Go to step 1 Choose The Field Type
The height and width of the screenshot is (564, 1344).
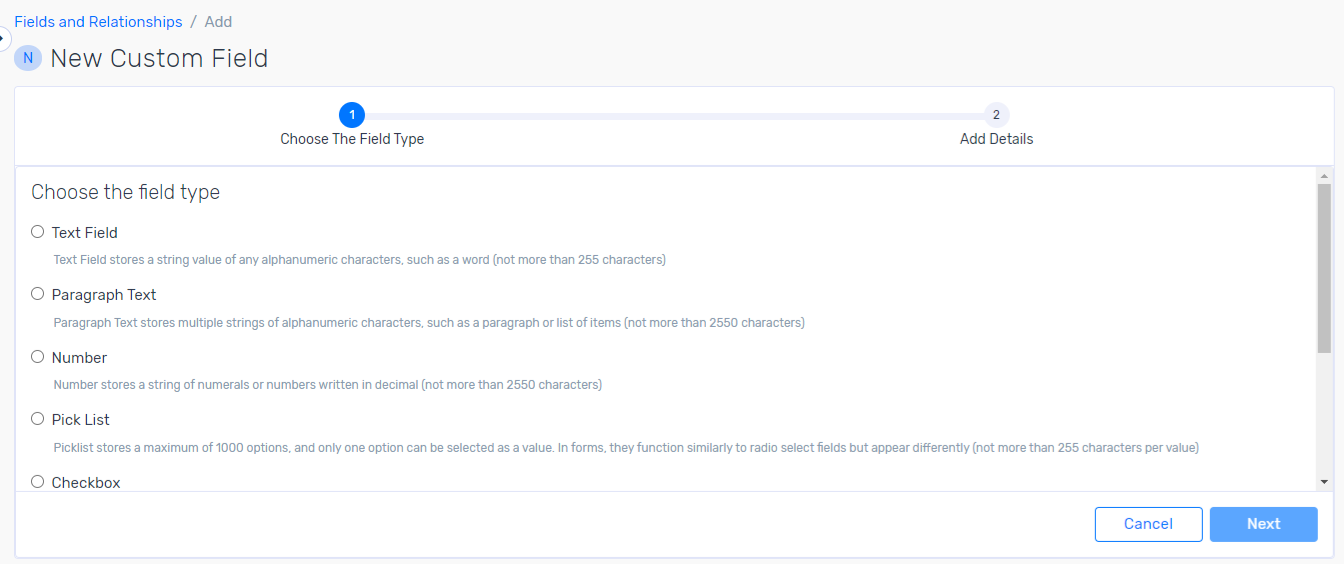point(352,115)
